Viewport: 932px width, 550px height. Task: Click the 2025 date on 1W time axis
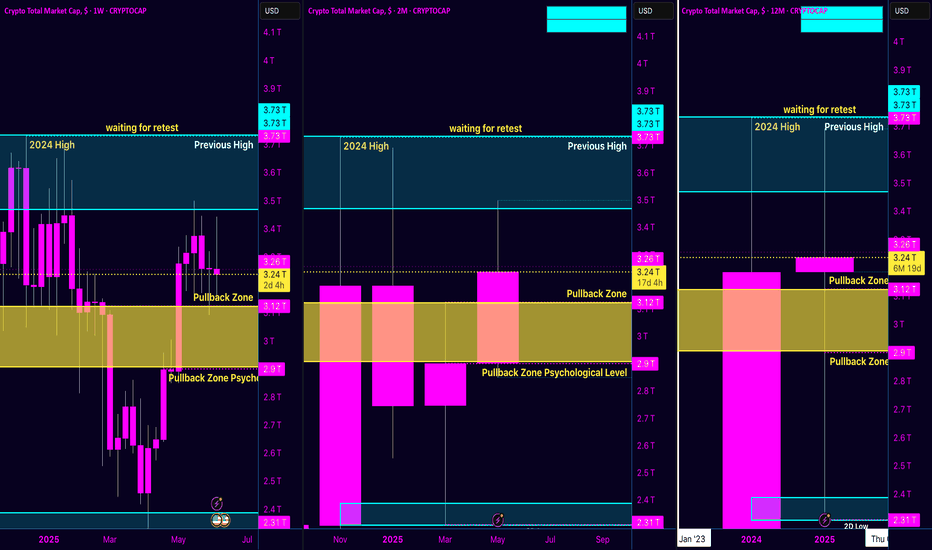coord(49,539)
